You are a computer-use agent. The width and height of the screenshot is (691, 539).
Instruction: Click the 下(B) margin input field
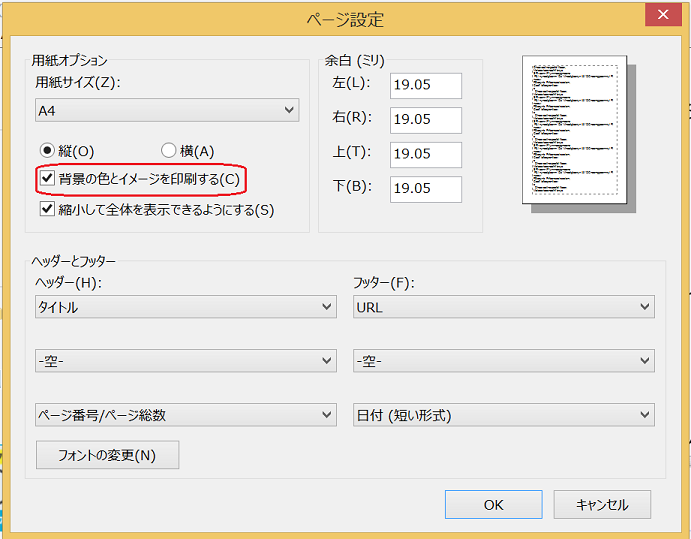[426, 189]
